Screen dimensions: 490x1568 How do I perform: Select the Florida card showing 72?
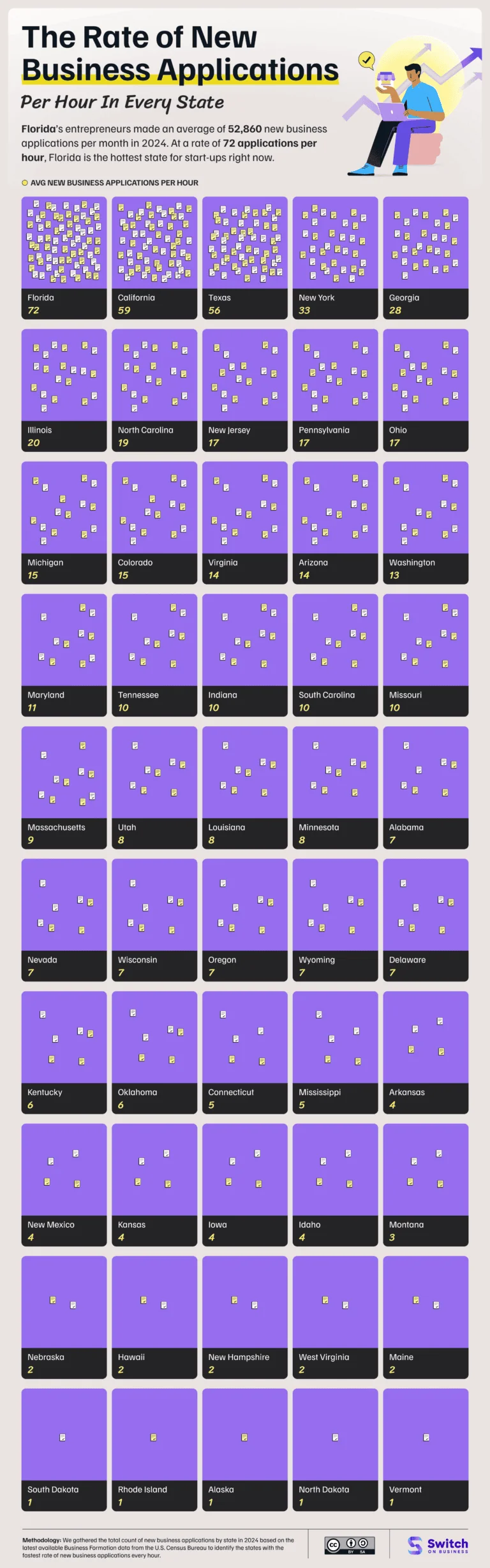pyautogui.click(x=64, y=258)
